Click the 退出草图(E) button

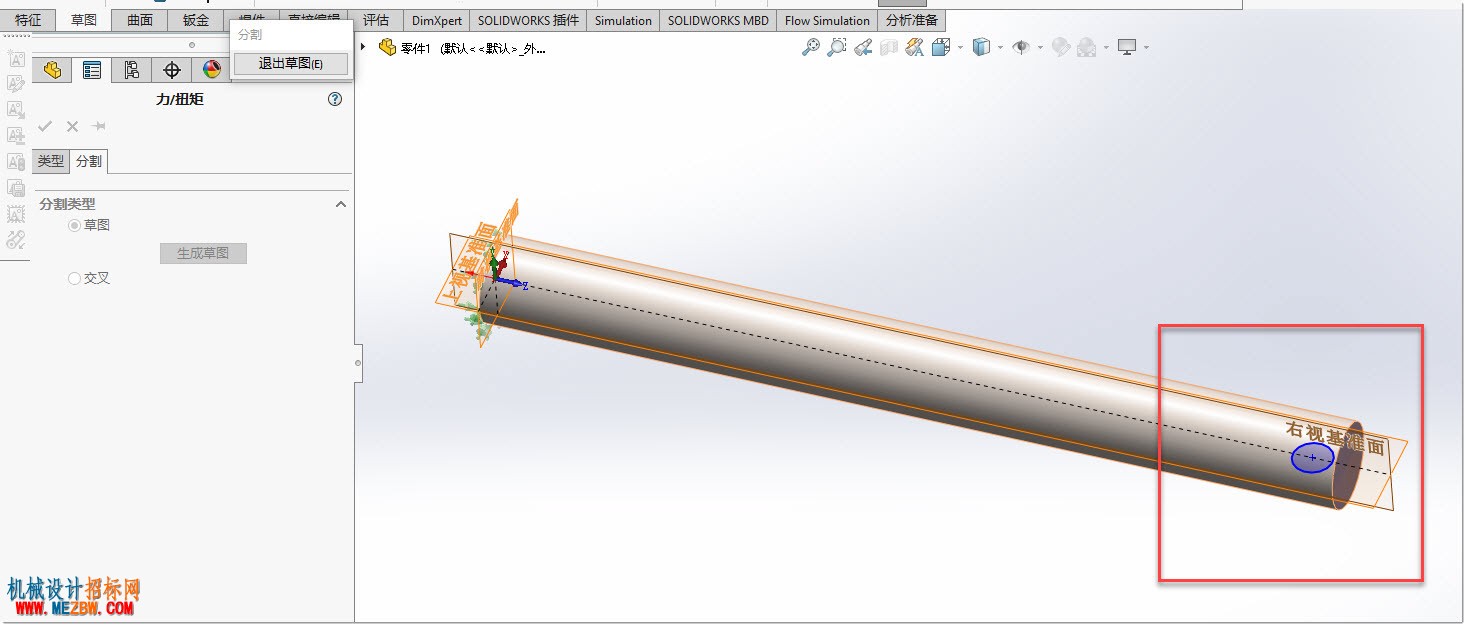tap(291, 63)
